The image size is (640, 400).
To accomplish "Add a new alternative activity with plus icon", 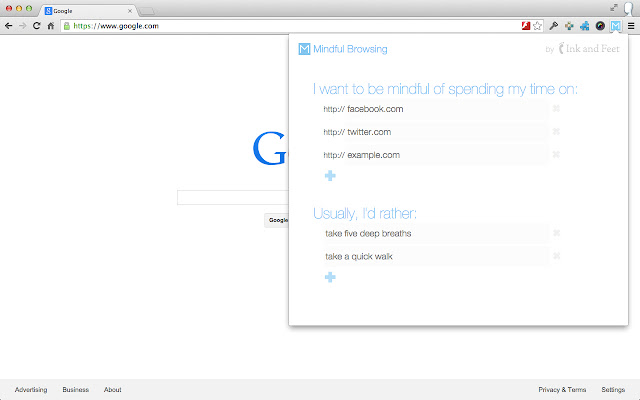I will point(330,277).
